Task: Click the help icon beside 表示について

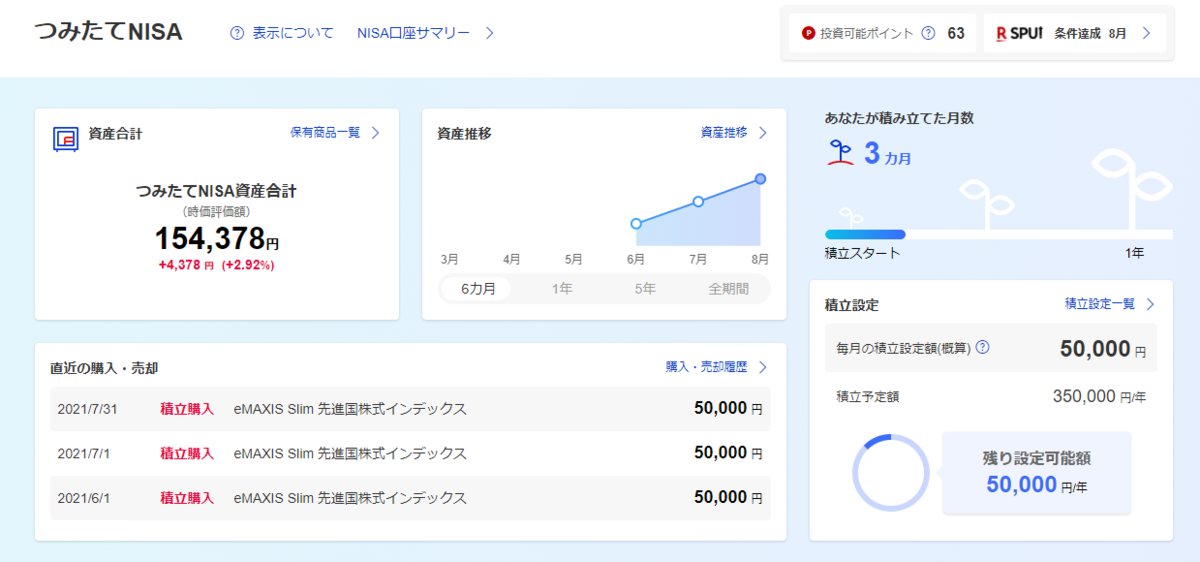Action: (x=237, y=33)
